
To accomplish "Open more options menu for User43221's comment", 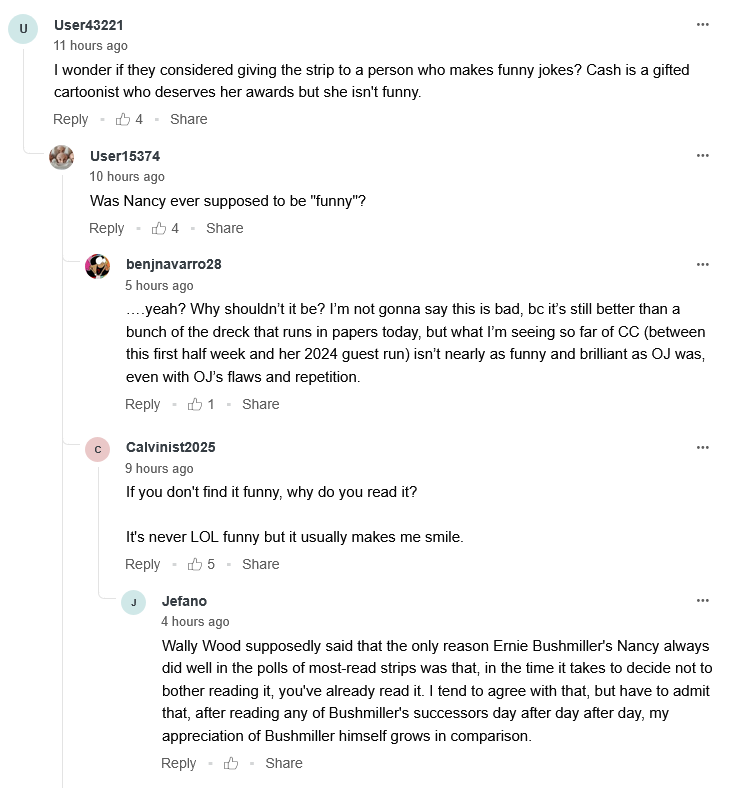I will coord(703,25).
